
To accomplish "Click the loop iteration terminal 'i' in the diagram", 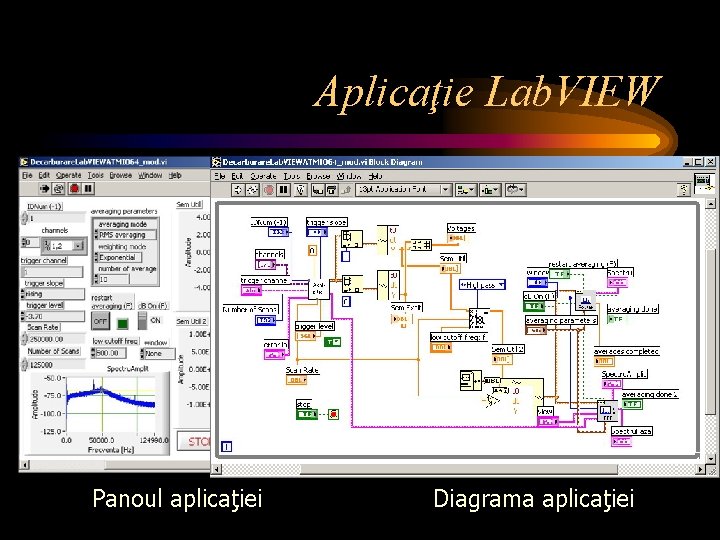I will click(x=227, y=446).
